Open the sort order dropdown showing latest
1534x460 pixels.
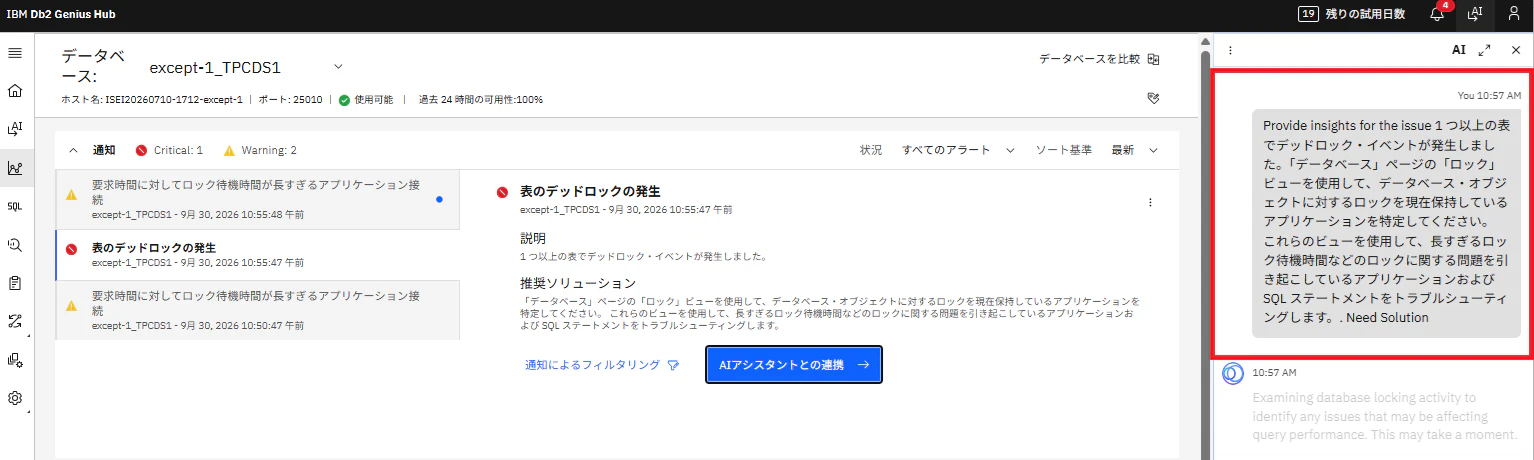tap(1134, 150)
